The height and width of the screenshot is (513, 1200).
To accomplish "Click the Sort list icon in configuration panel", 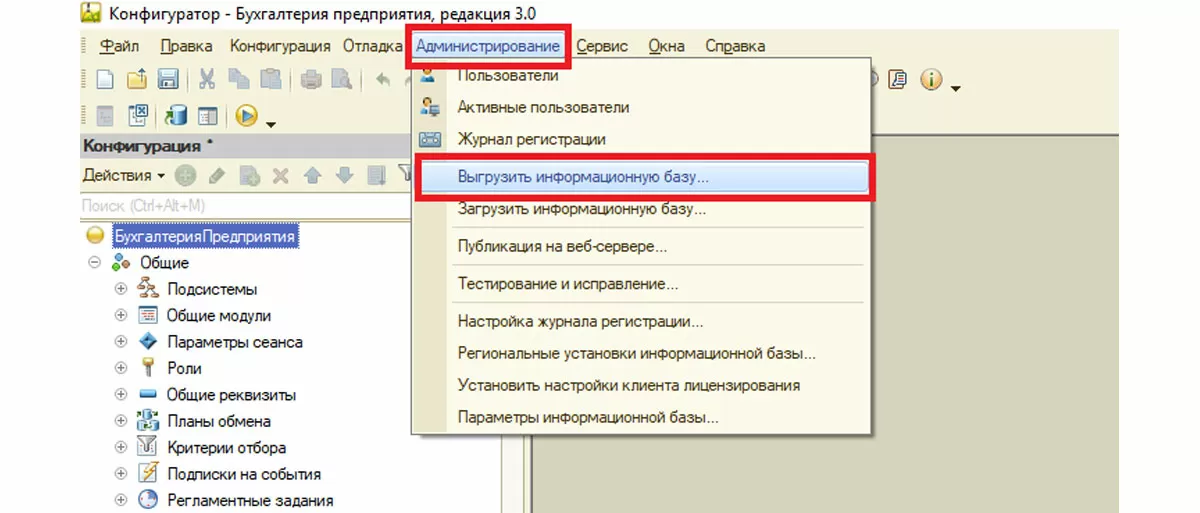I will [x=377, y=176].
